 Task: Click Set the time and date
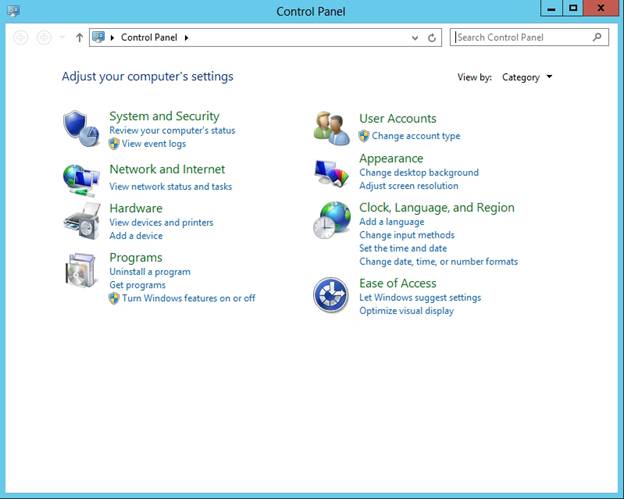click(x=403, y=249)
